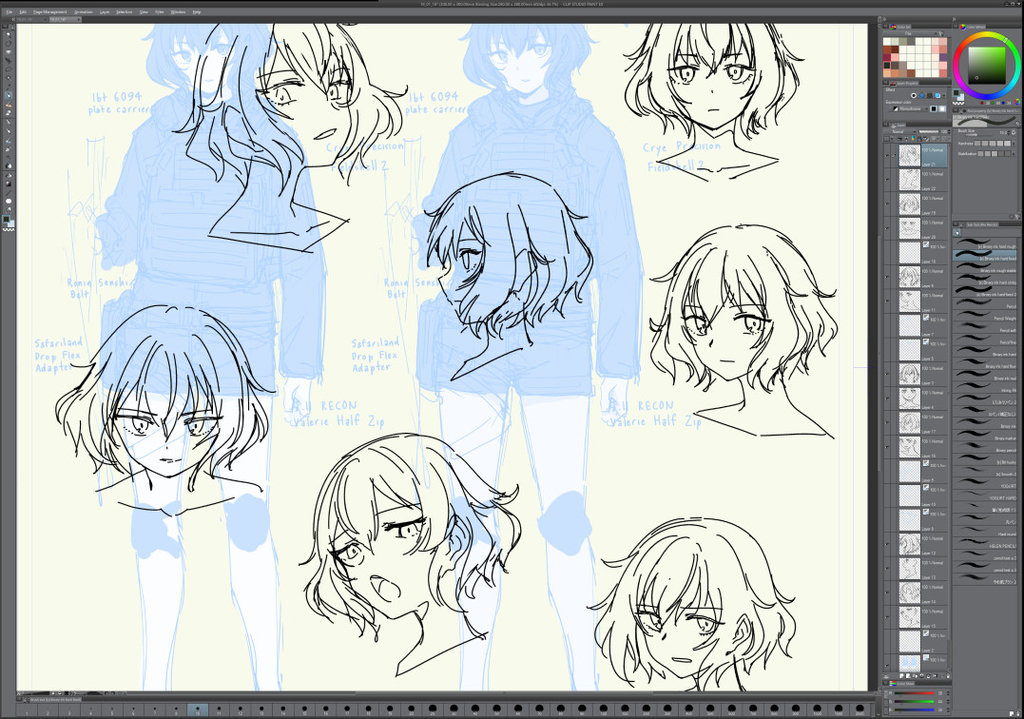
Task: Click the Lock layer icon
Action: point(919,138)
